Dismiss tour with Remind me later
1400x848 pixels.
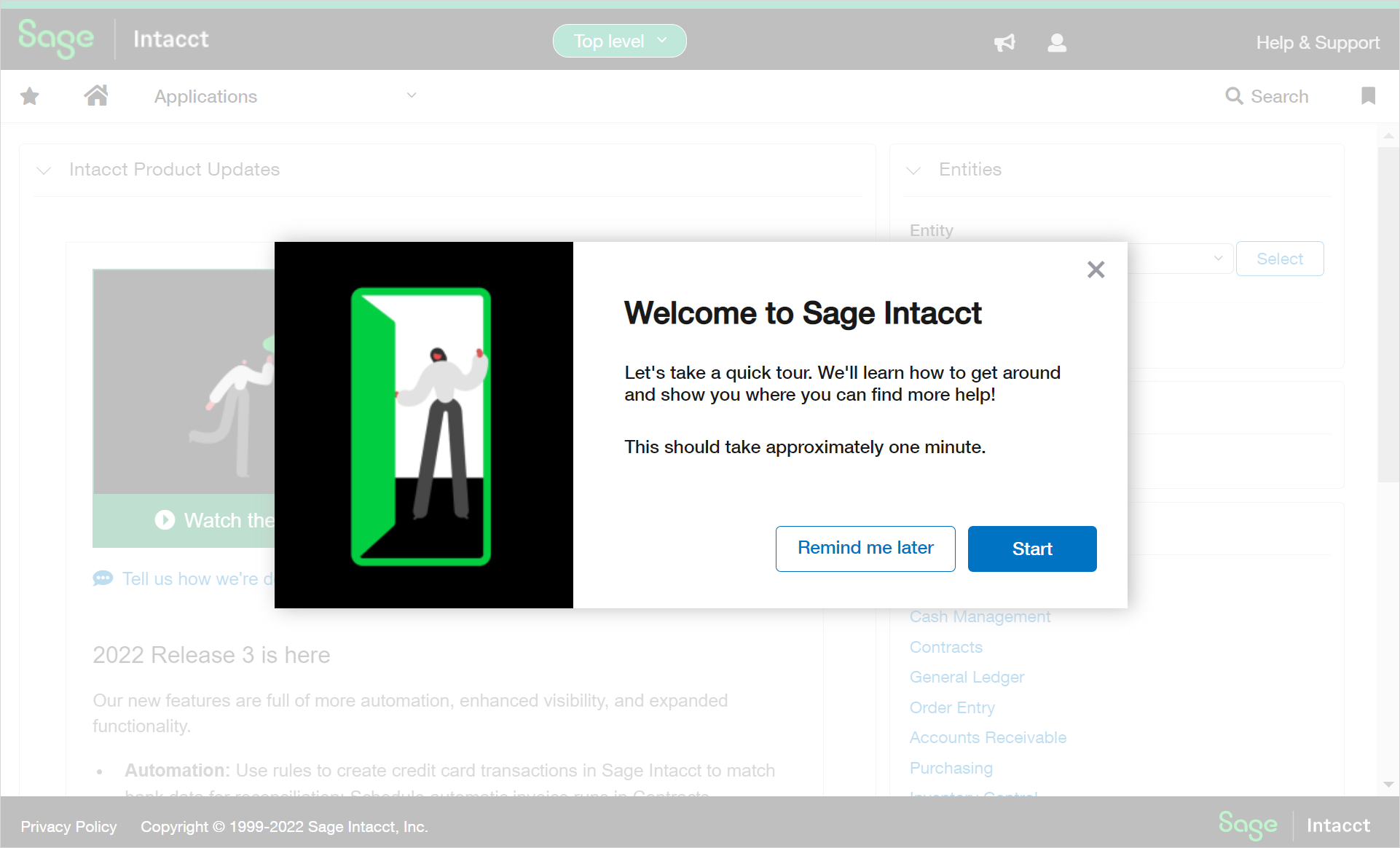pyautogui.click(x=865, y=549)
